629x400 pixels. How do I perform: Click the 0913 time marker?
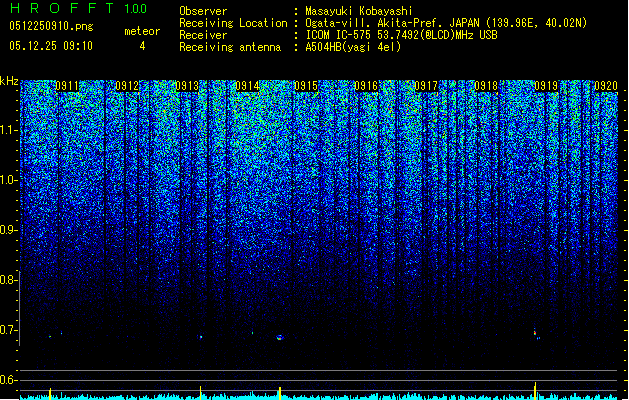(x=187, y=86)
